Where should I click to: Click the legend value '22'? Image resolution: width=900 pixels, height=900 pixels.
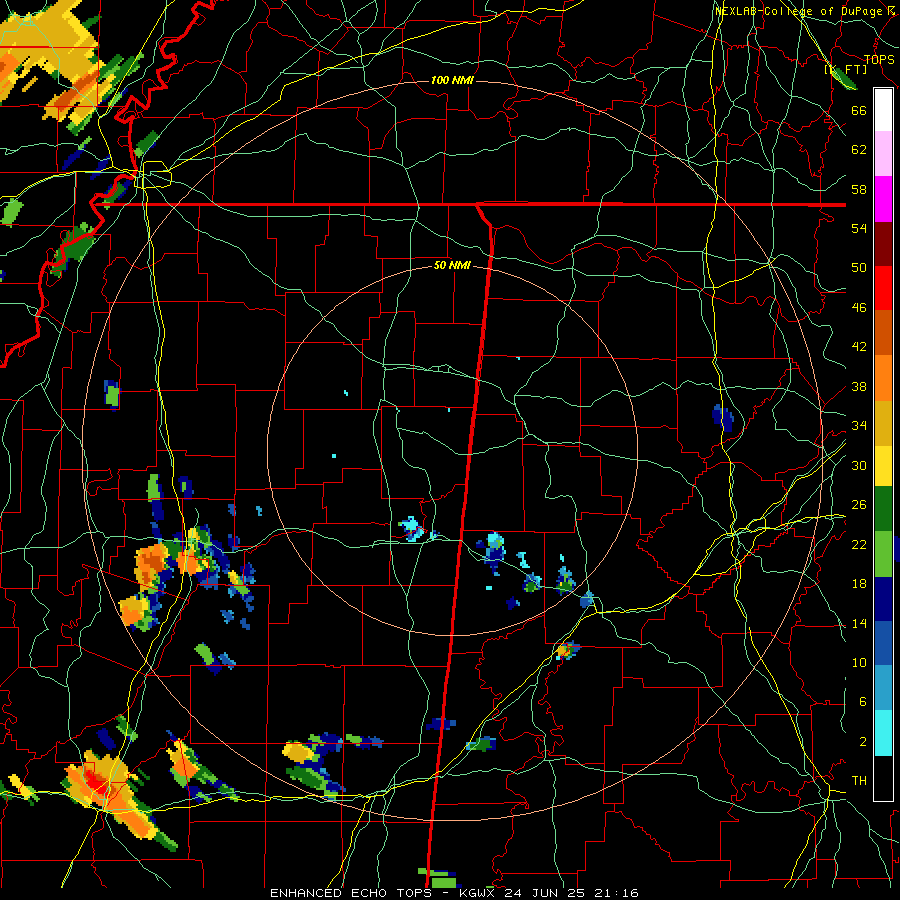[859, 544]
